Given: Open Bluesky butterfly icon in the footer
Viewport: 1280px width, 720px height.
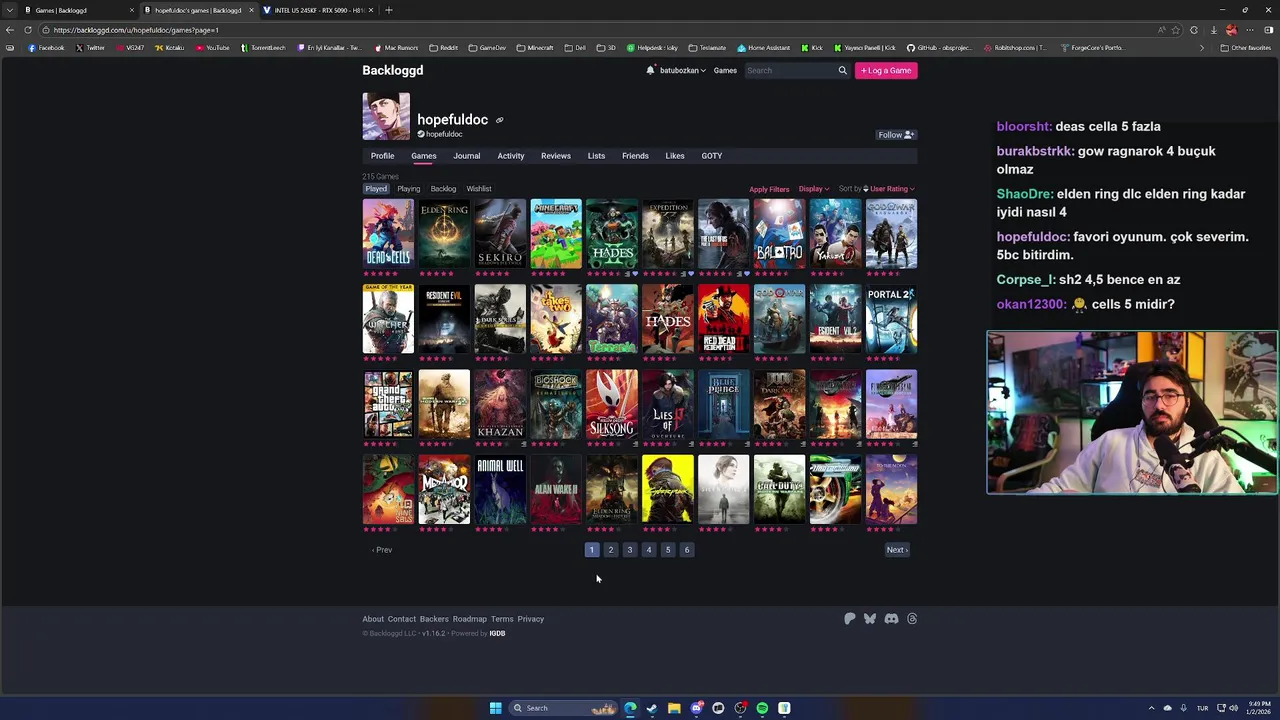Looking at the screenshot, I should [870, 619].
